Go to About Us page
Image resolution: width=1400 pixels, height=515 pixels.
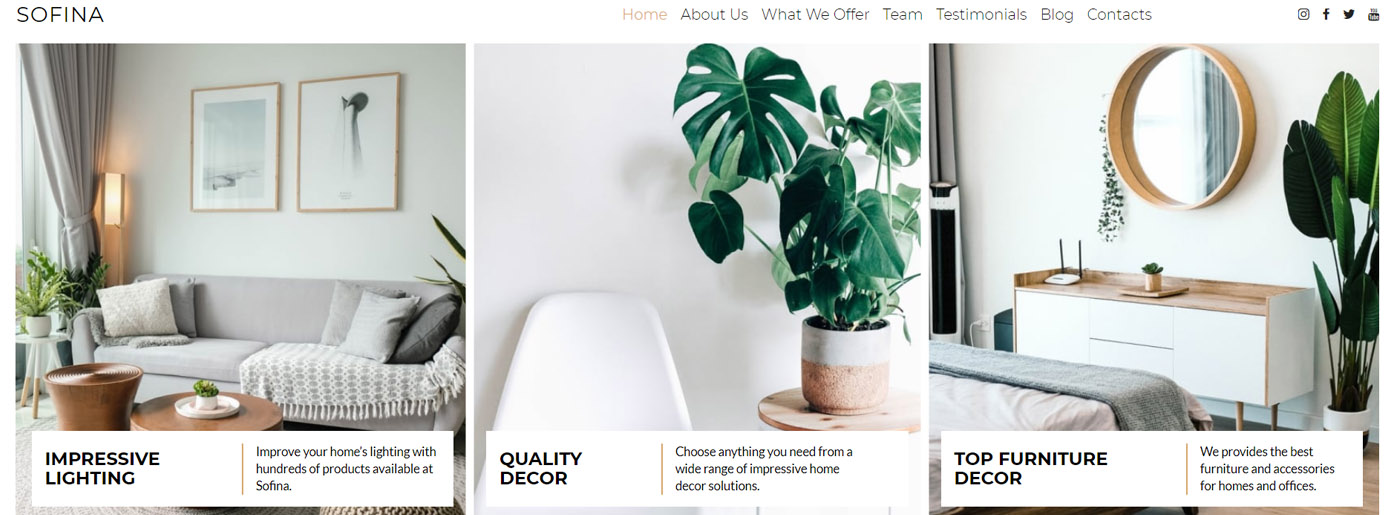pyautogui.click(x=714, y=14)
